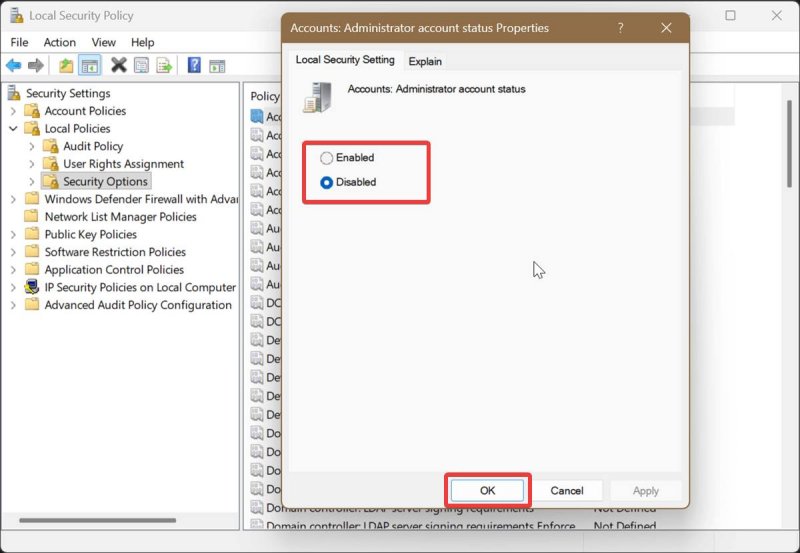Click the Advanced Audit Policy Configuration folder icon
Image resolution: width=800 pixels, height=553 pixels.
click(x=32, y=305)
